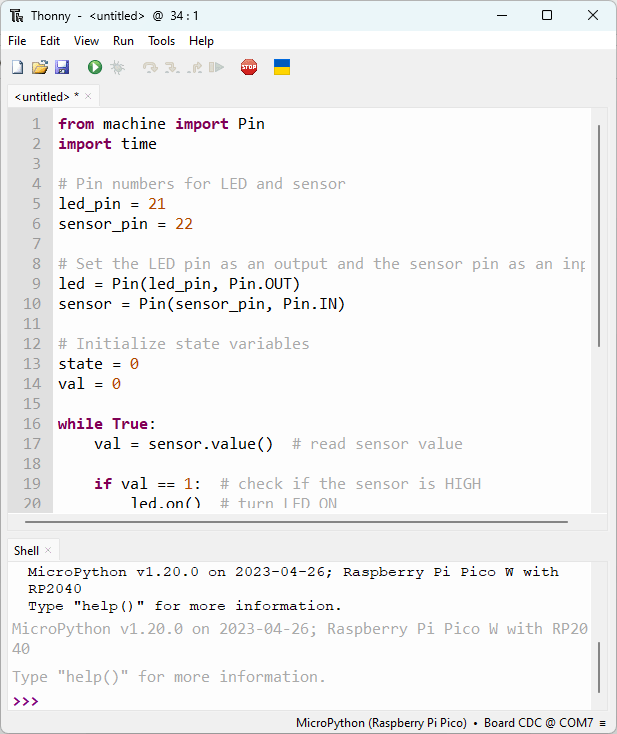
Task: Click the Ukraine flag support icon
Action: coord(282,67)
